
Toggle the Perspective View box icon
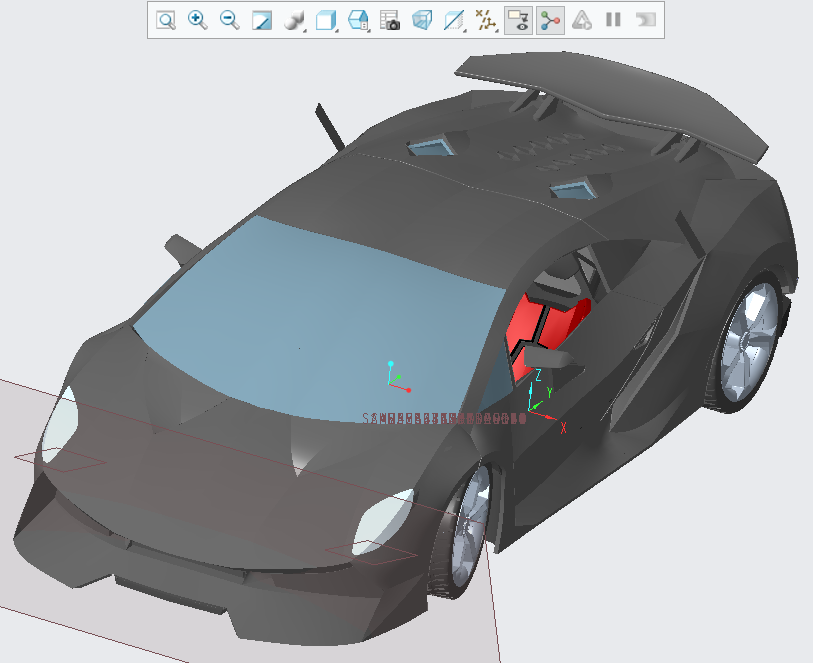[422, 20]
